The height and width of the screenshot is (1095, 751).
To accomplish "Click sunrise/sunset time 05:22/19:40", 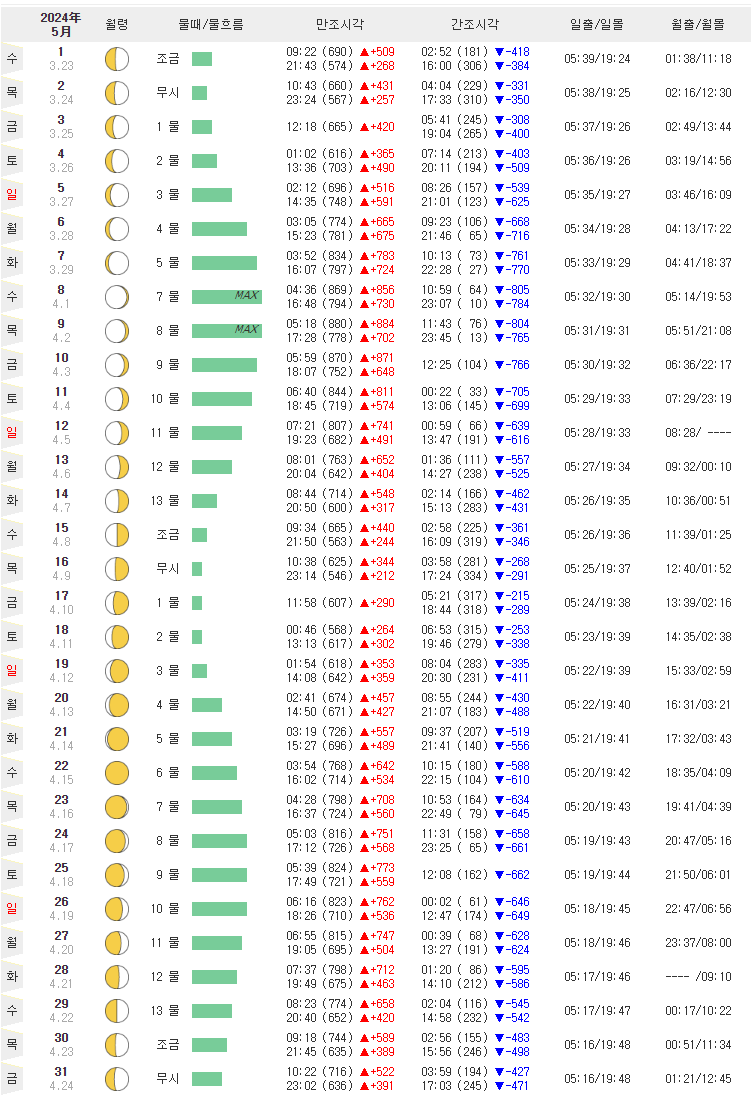I will point(597,705).
